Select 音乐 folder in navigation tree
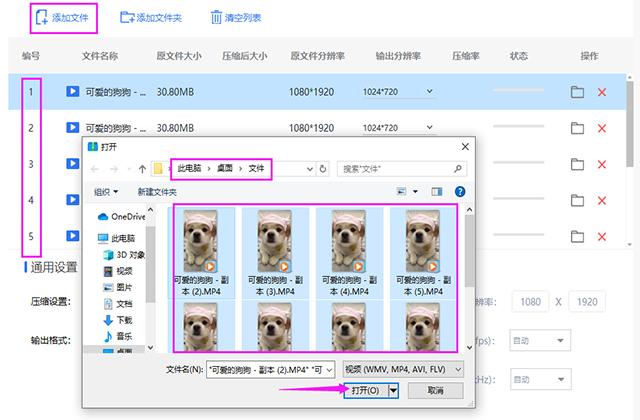The image size is (640, 420). [x=118, y=336]
